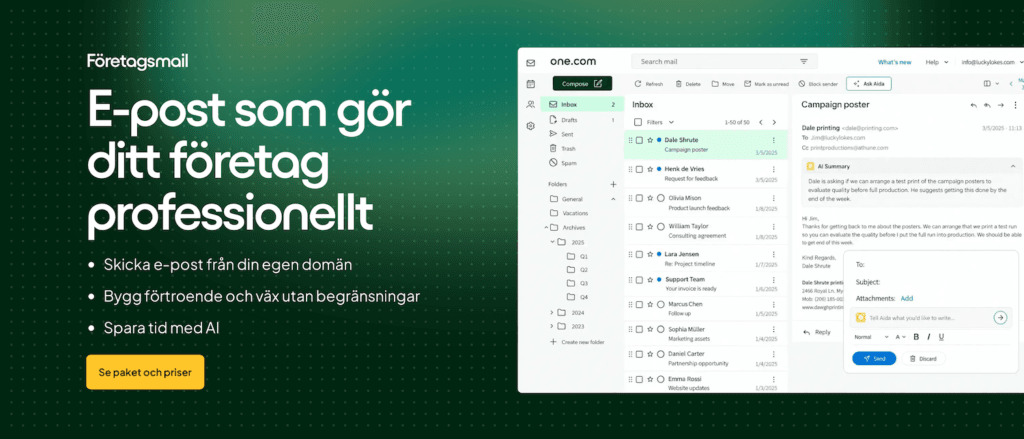This screenshot has height=439, width=1024.
Task: Click the search filter options icon
Action: tap(804, 61)
